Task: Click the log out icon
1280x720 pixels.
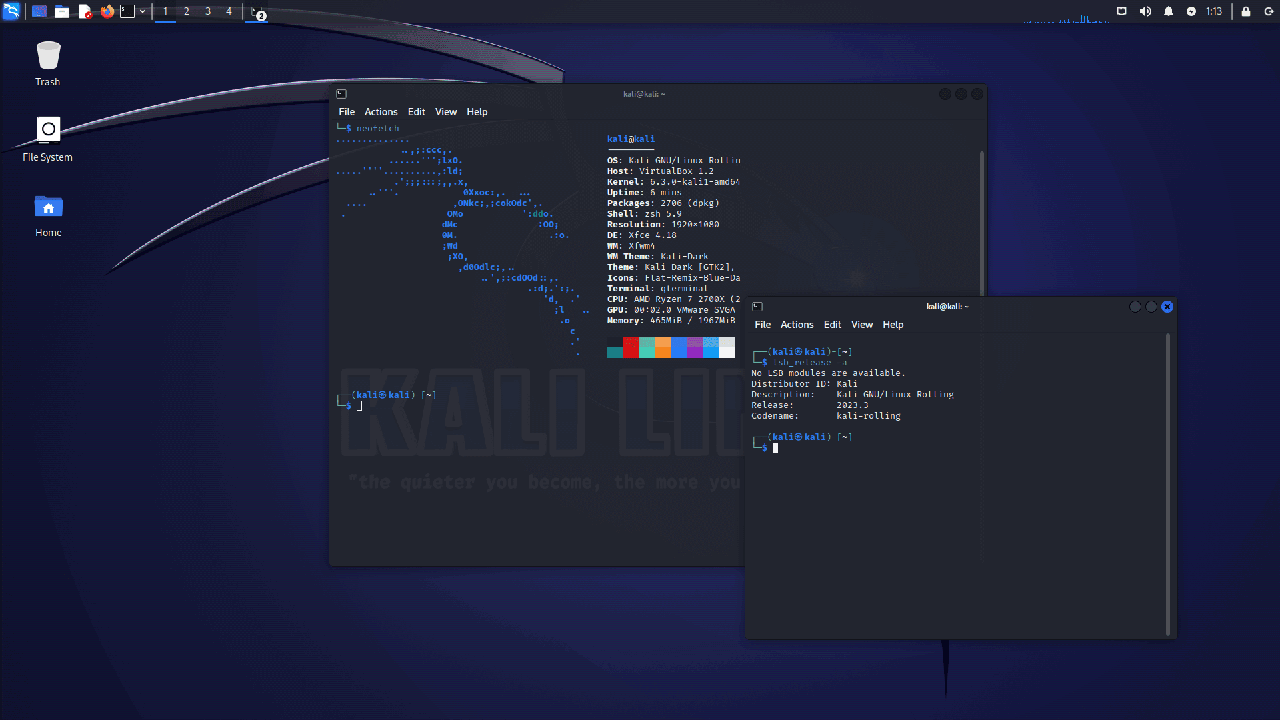Action: [1268, 11]
